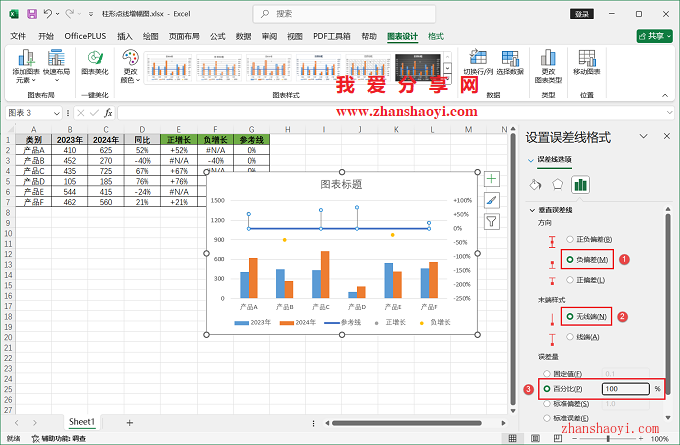Screen dimensions: 680x445
Task: Open the File menu tab
Action: pos(18,36)
